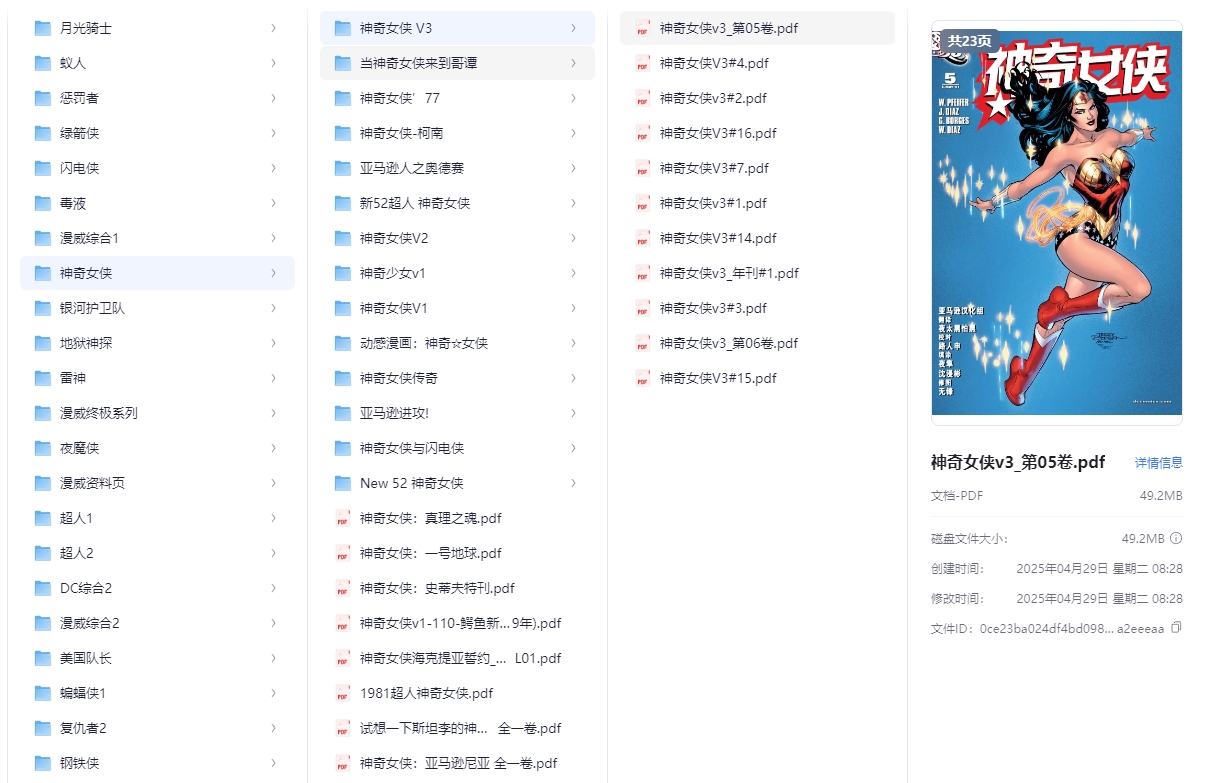Click the folder icon beside 惩罚者
1206x783 pixels.
[42, 98]
